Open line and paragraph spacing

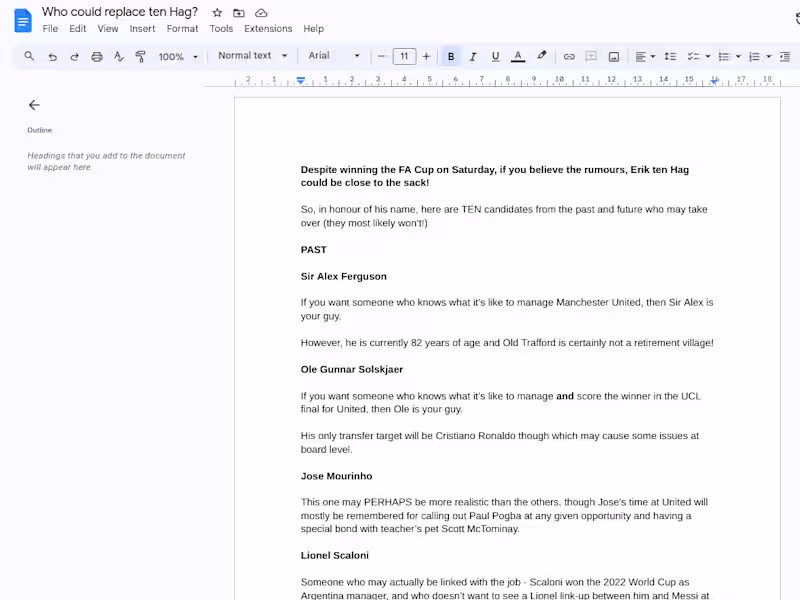coord(670,57)
